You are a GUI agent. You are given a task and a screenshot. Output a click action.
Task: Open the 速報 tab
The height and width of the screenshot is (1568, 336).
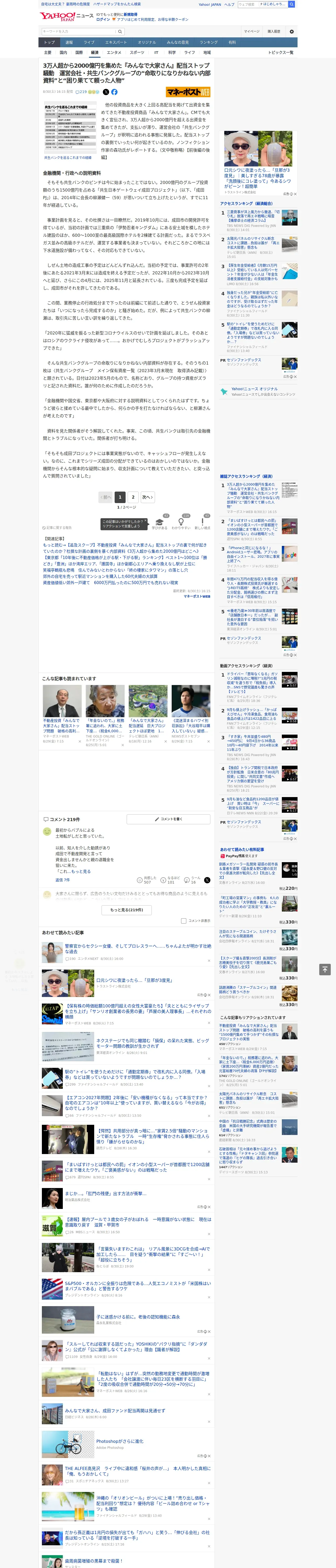(69, 43)
